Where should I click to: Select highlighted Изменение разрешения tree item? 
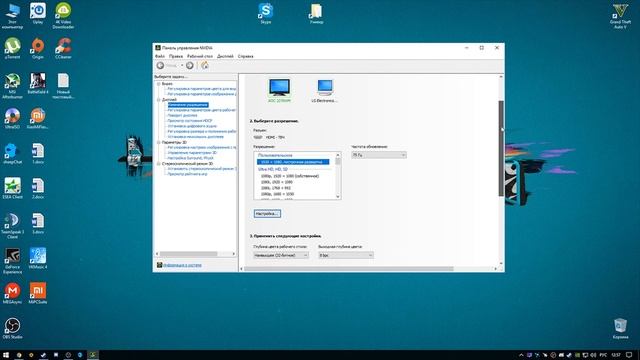[x=188, y=105]
